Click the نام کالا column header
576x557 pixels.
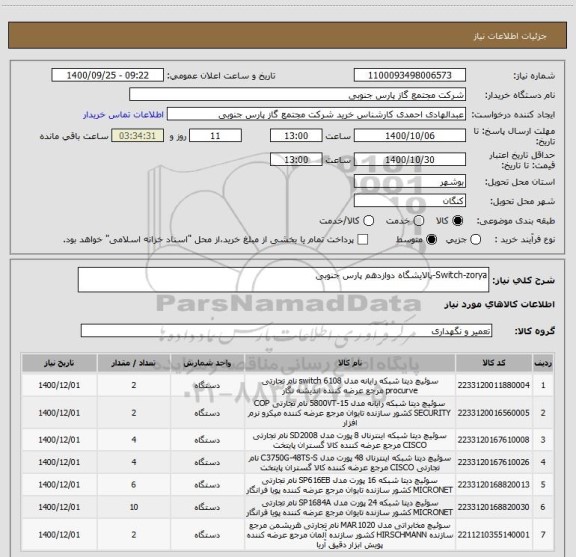350,363
